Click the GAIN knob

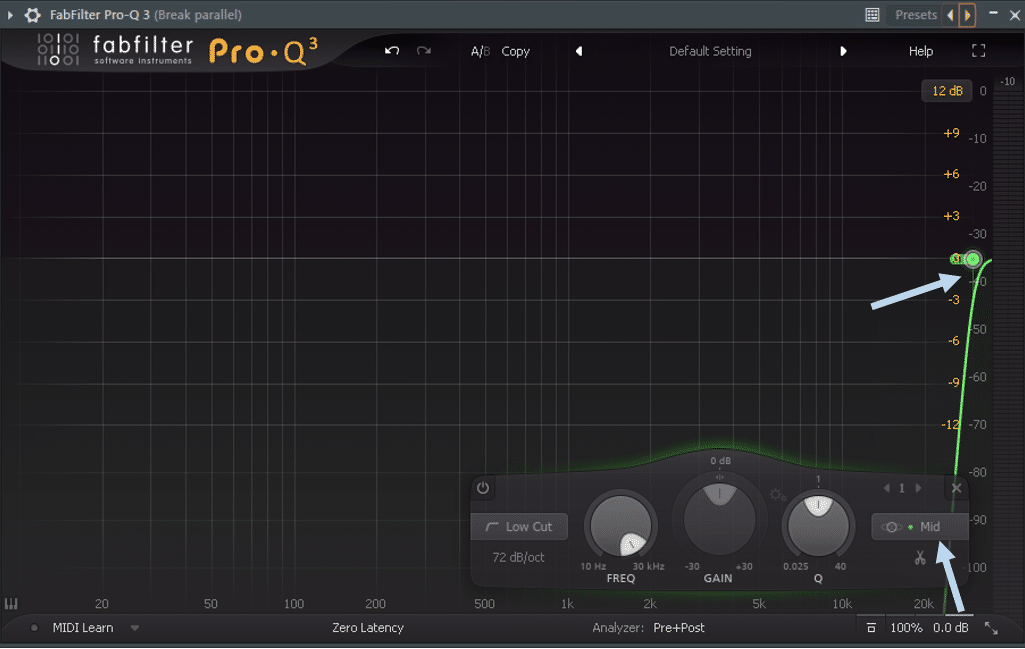[x=719, y=518]
